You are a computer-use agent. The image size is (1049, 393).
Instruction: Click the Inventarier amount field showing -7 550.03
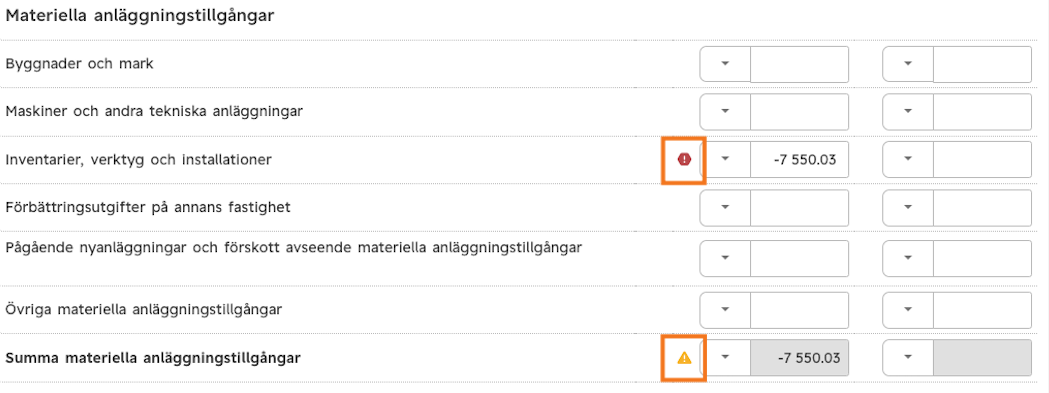click(799, 159)
